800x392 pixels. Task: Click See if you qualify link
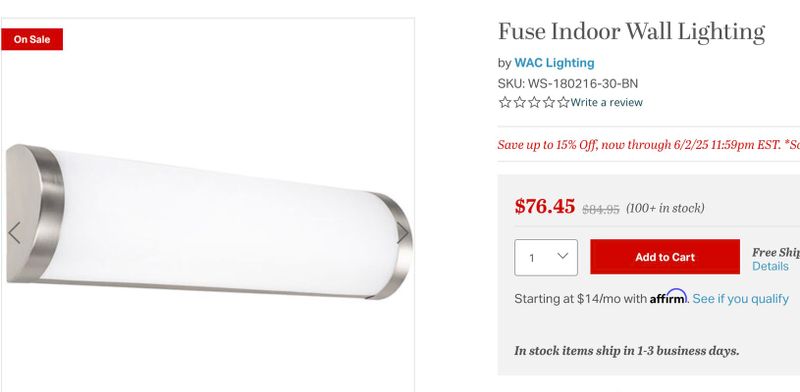pyautogui.click(x=740, y=299)
